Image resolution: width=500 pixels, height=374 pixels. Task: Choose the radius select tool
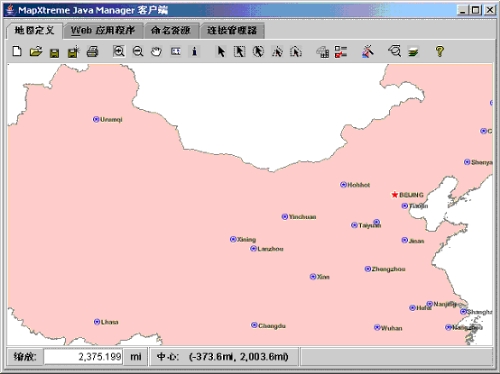click(258, 51)
